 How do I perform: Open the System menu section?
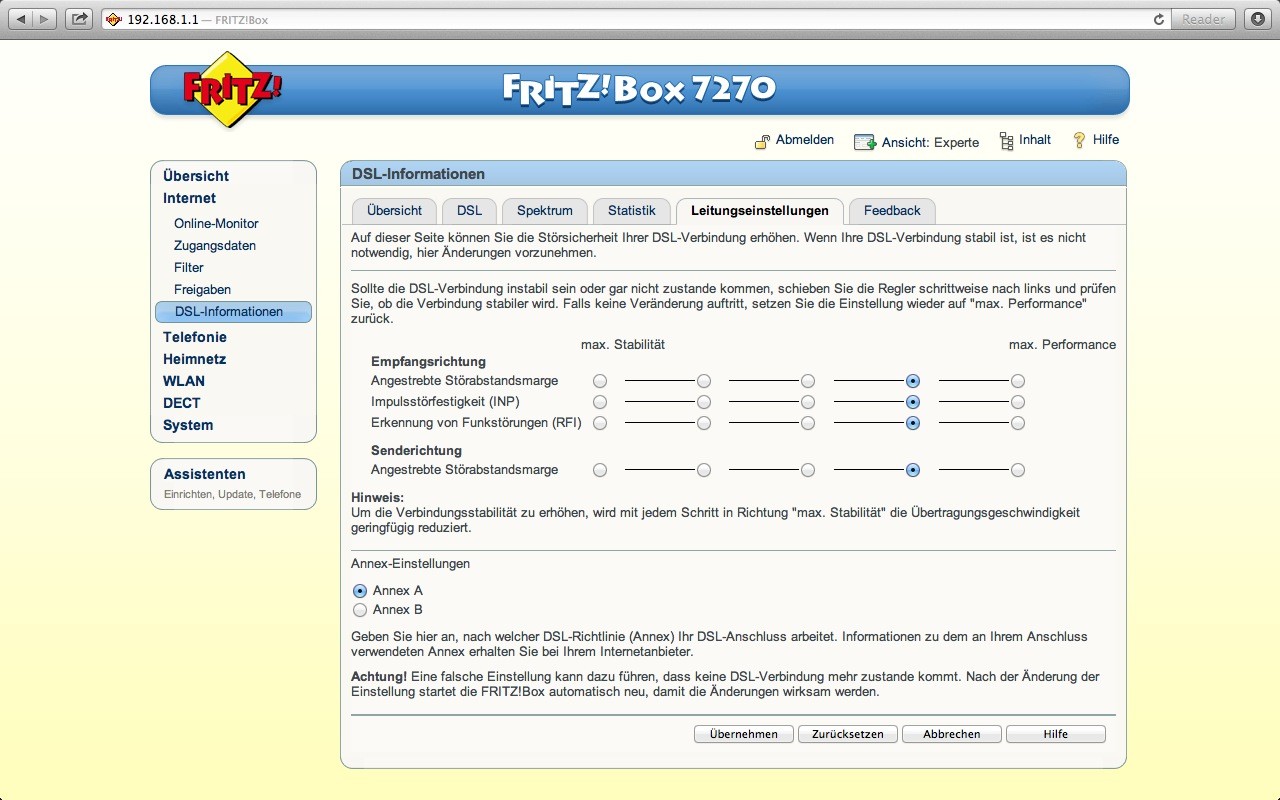pyautogui.click(x=188, y=425)
